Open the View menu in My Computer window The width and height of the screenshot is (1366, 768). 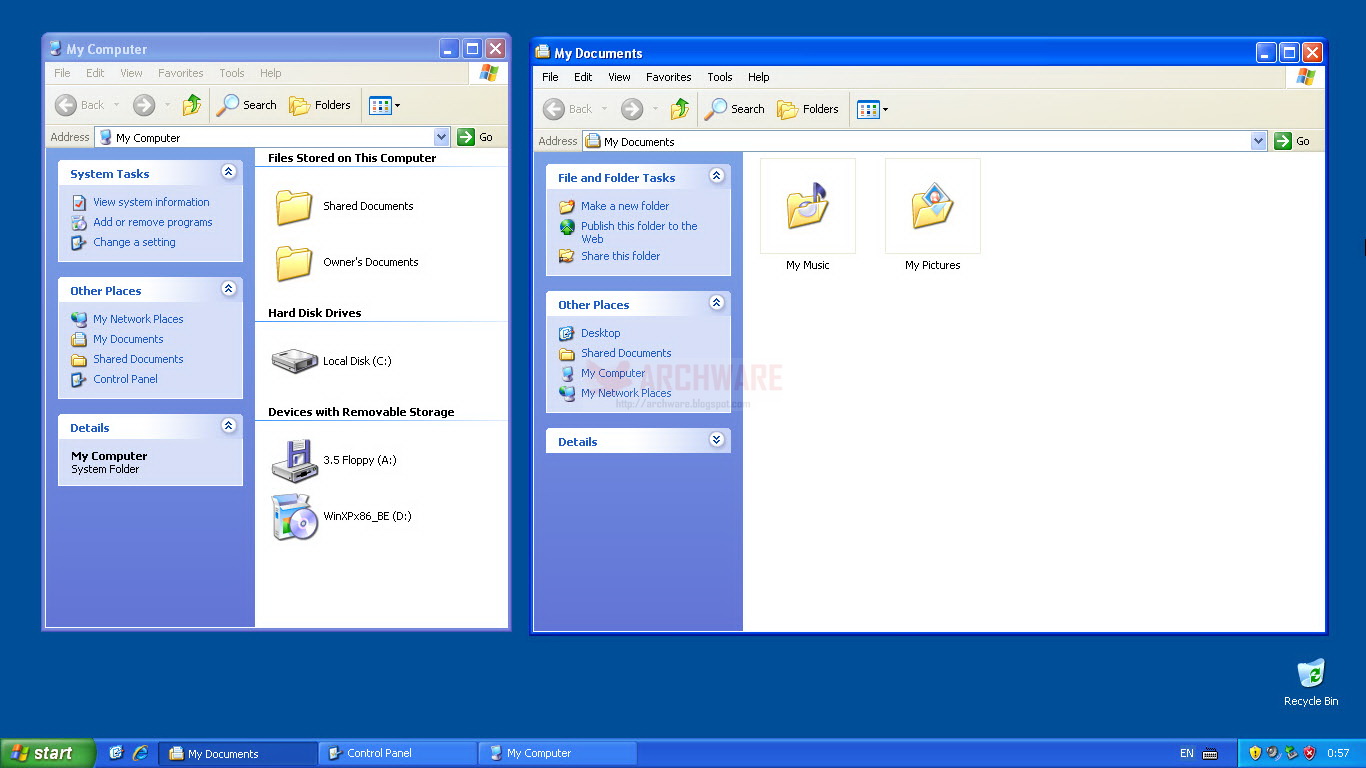click(x=131, y=73)
